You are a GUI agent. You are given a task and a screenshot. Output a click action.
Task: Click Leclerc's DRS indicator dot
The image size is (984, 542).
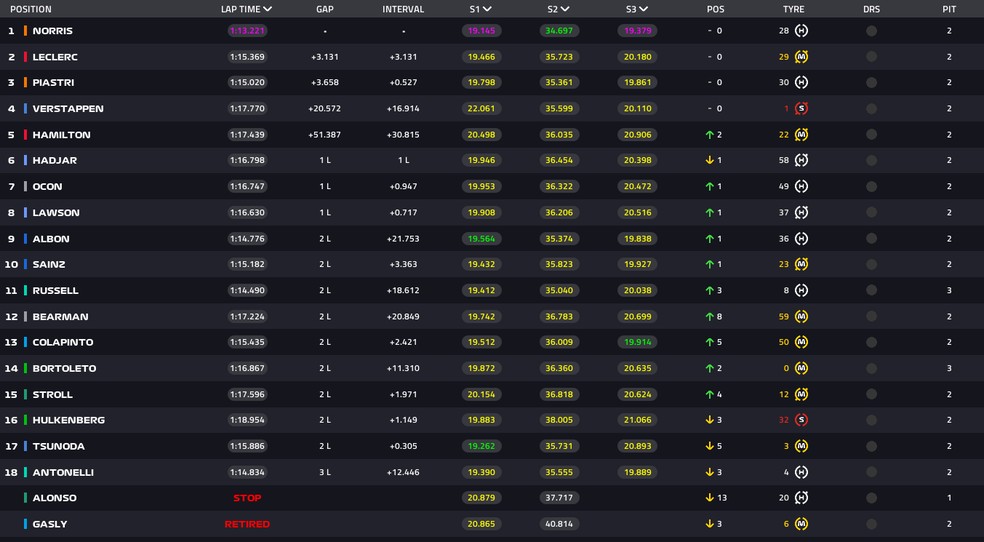tap(871, 56)
